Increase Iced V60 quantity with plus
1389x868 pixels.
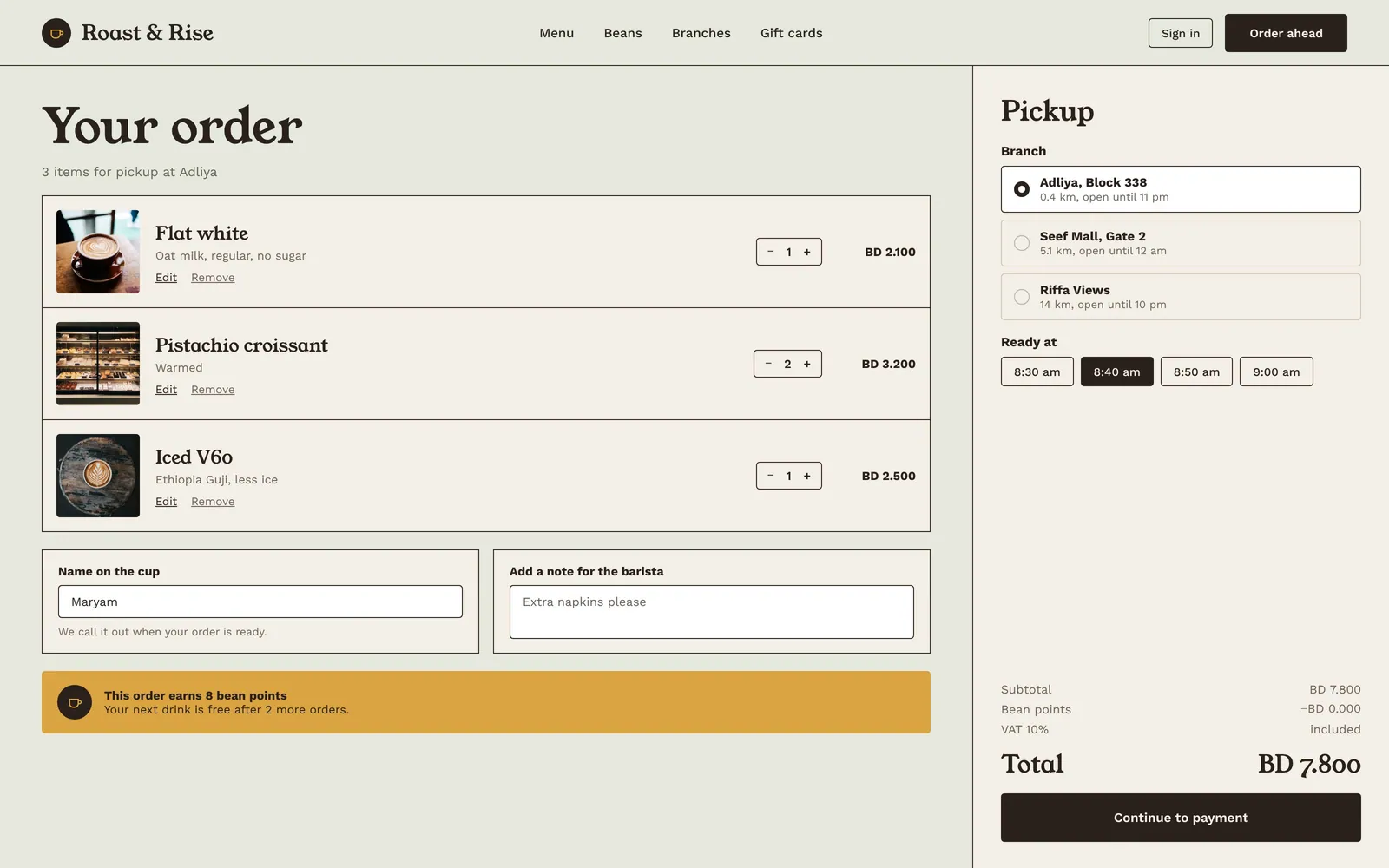click(807, 476)
